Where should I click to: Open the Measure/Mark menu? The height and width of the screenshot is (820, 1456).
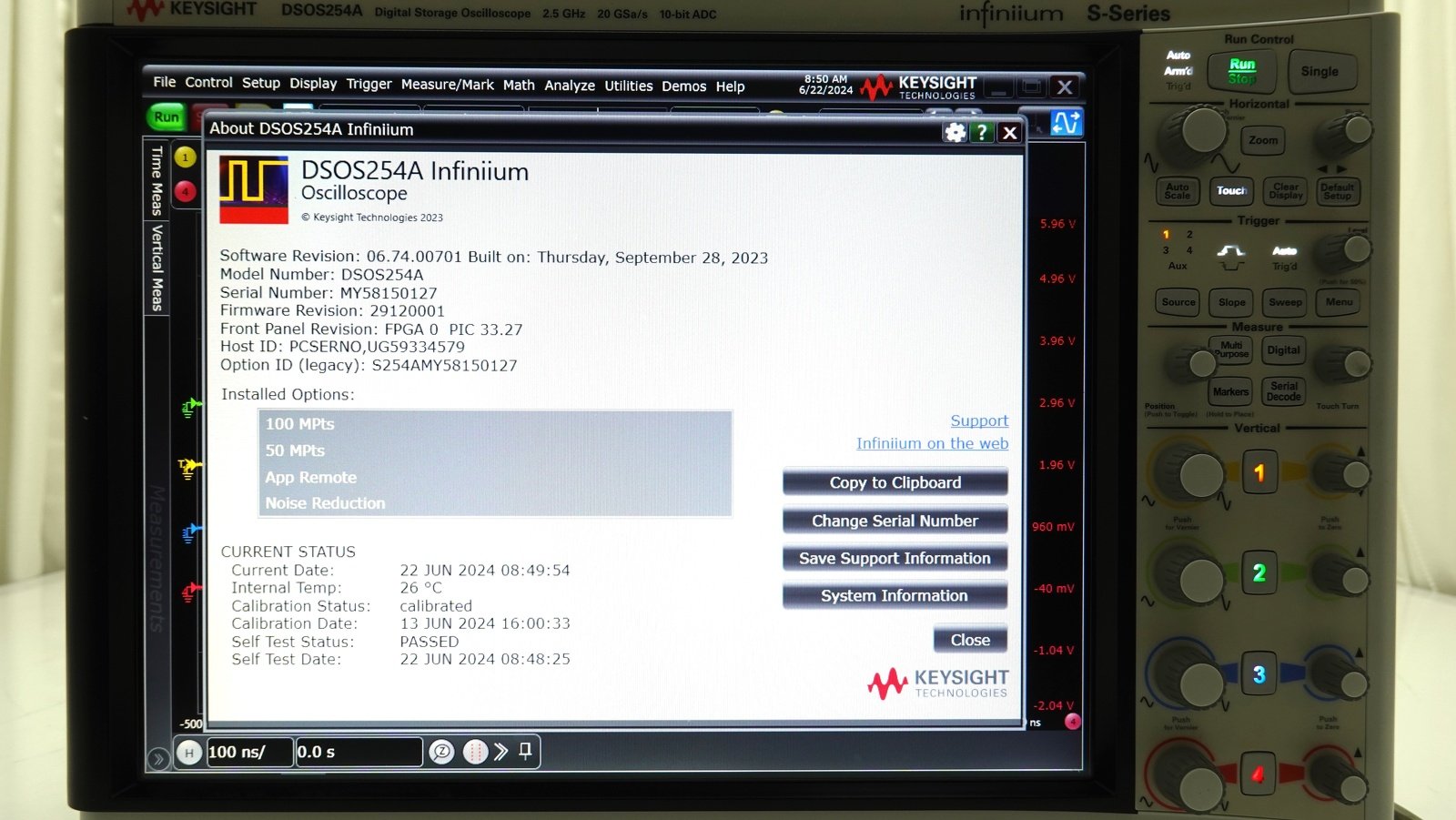pyautogui.click(x=447, y=85)
